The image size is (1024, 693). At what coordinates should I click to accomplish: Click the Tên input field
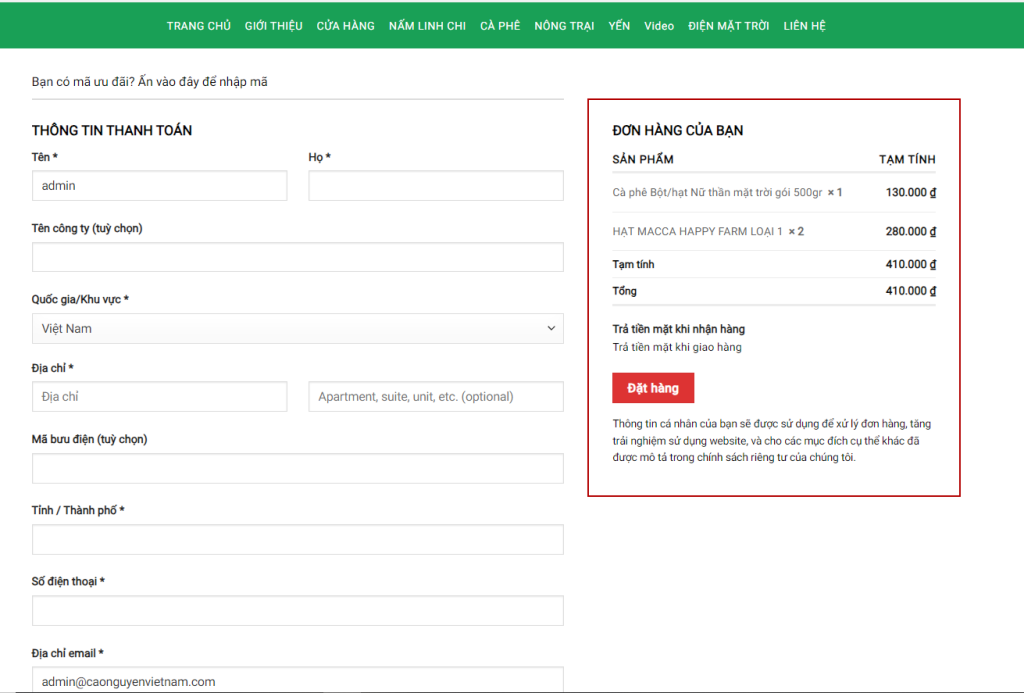pyautogui.click(x=159, y=186)
